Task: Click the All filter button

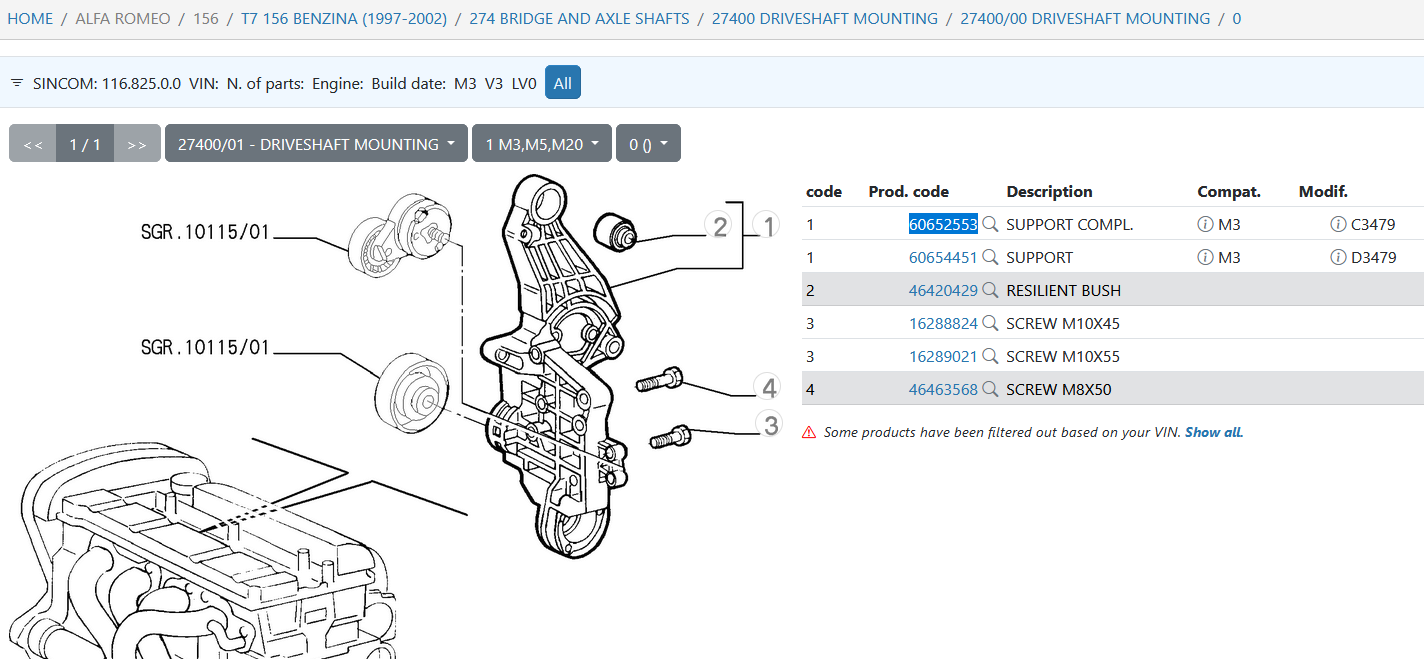Action: pyautogui.click(x=563, y=83)
